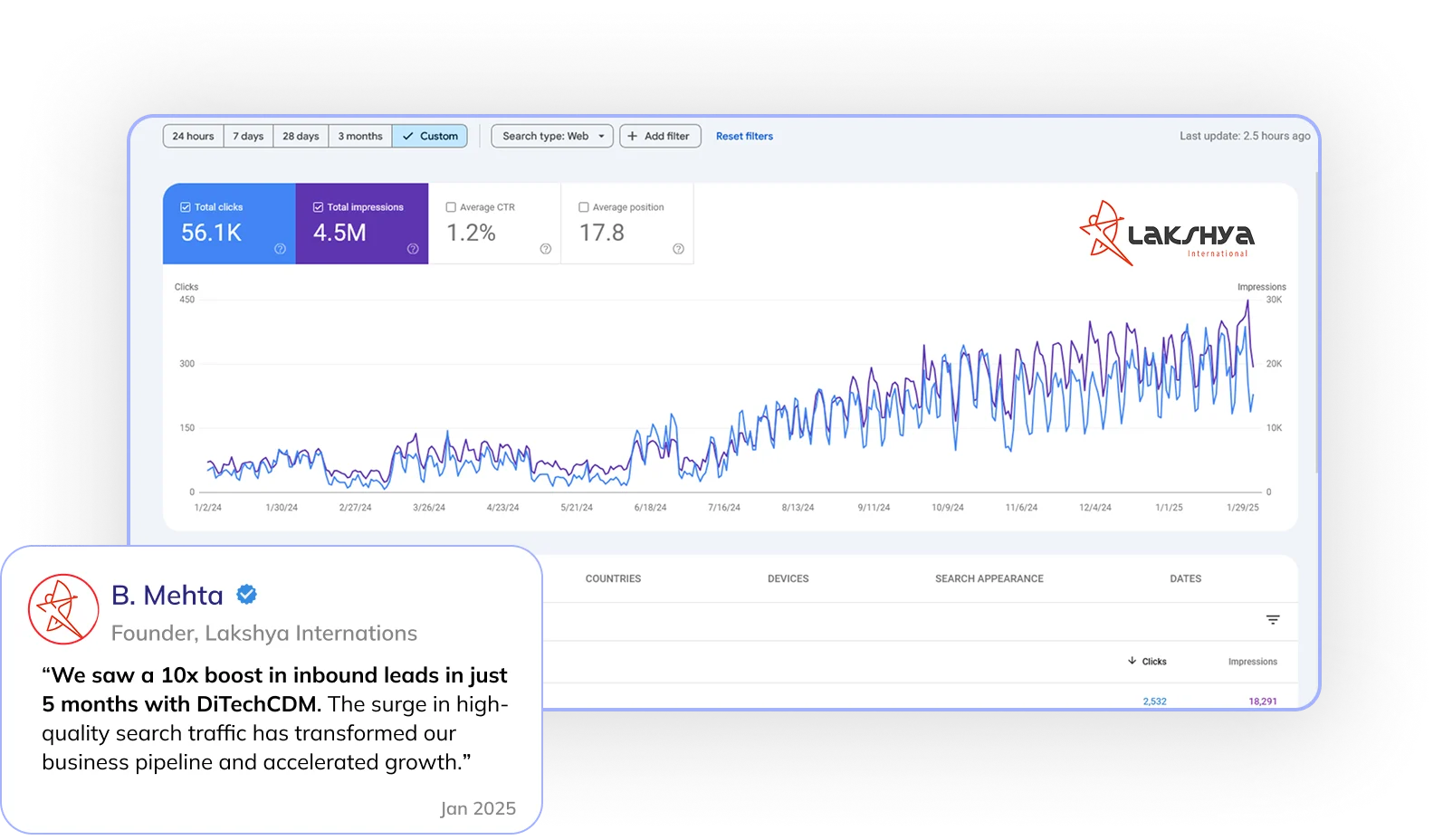Select the 3 months date range
This screenshot has height=840, width=1443.
(x=360, y=136)
